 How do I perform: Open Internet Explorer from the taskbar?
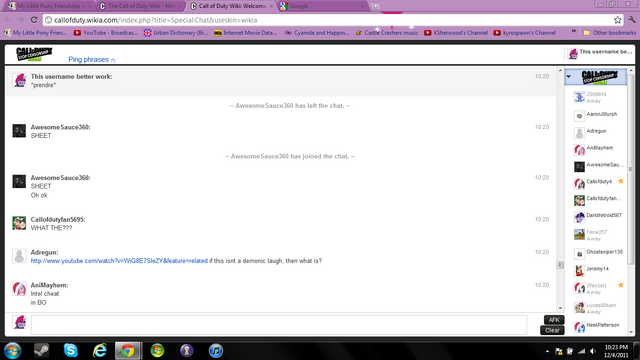click(x=99, y=351)
